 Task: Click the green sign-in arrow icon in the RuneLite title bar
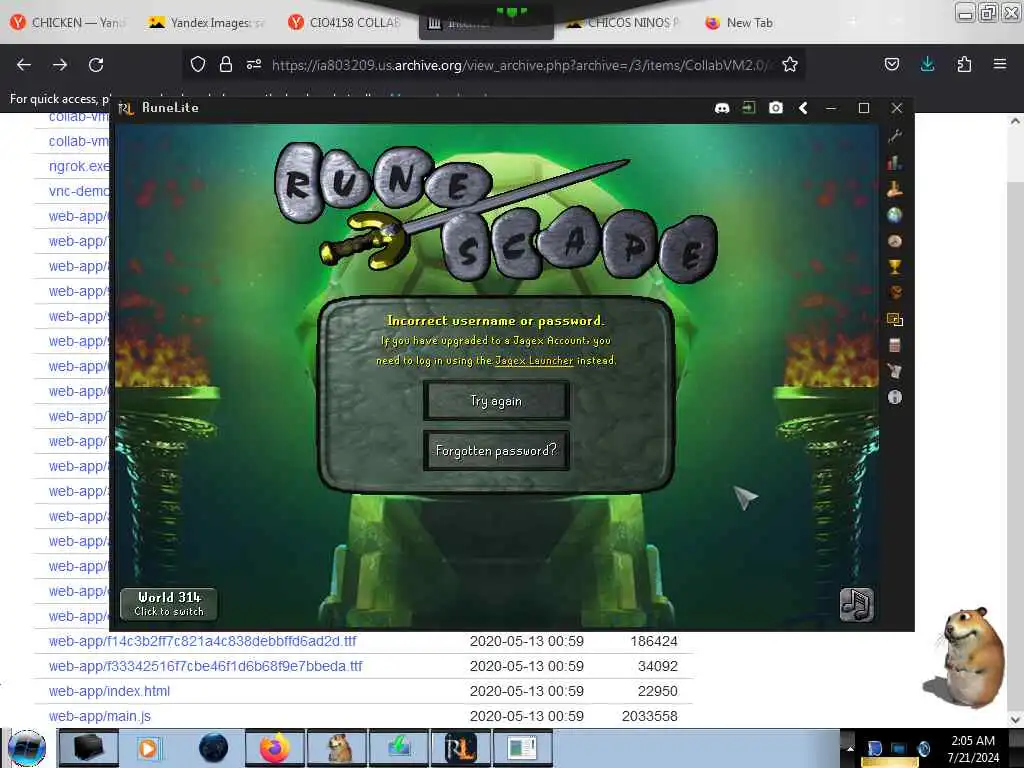coord(748,108)
